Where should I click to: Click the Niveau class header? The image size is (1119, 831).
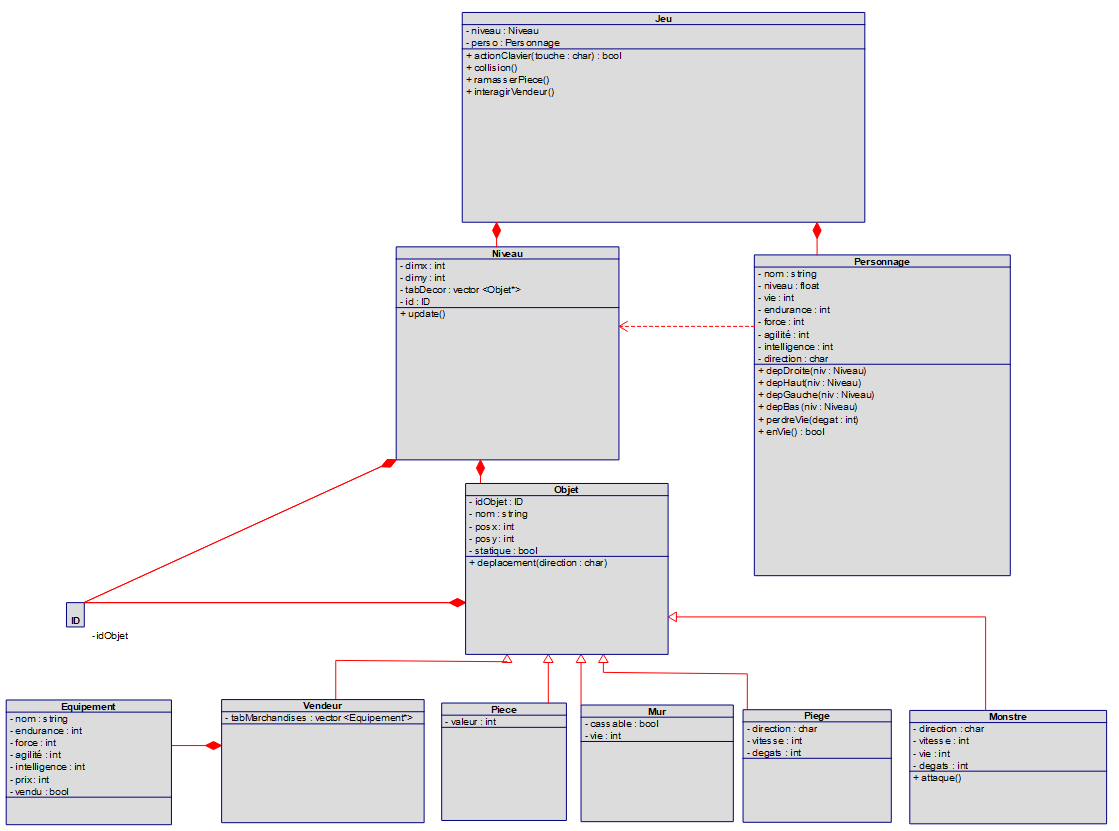506,253
